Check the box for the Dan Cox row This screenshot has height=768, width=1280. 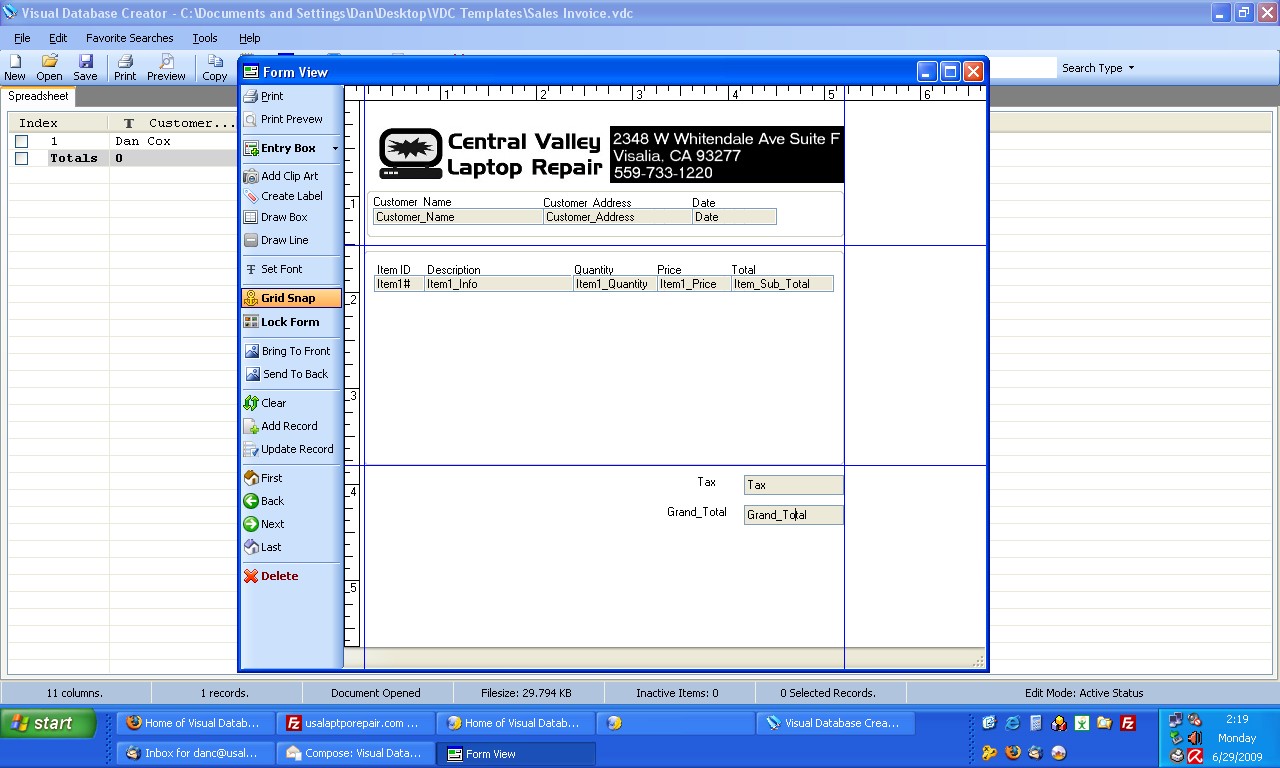click(21, 142)
